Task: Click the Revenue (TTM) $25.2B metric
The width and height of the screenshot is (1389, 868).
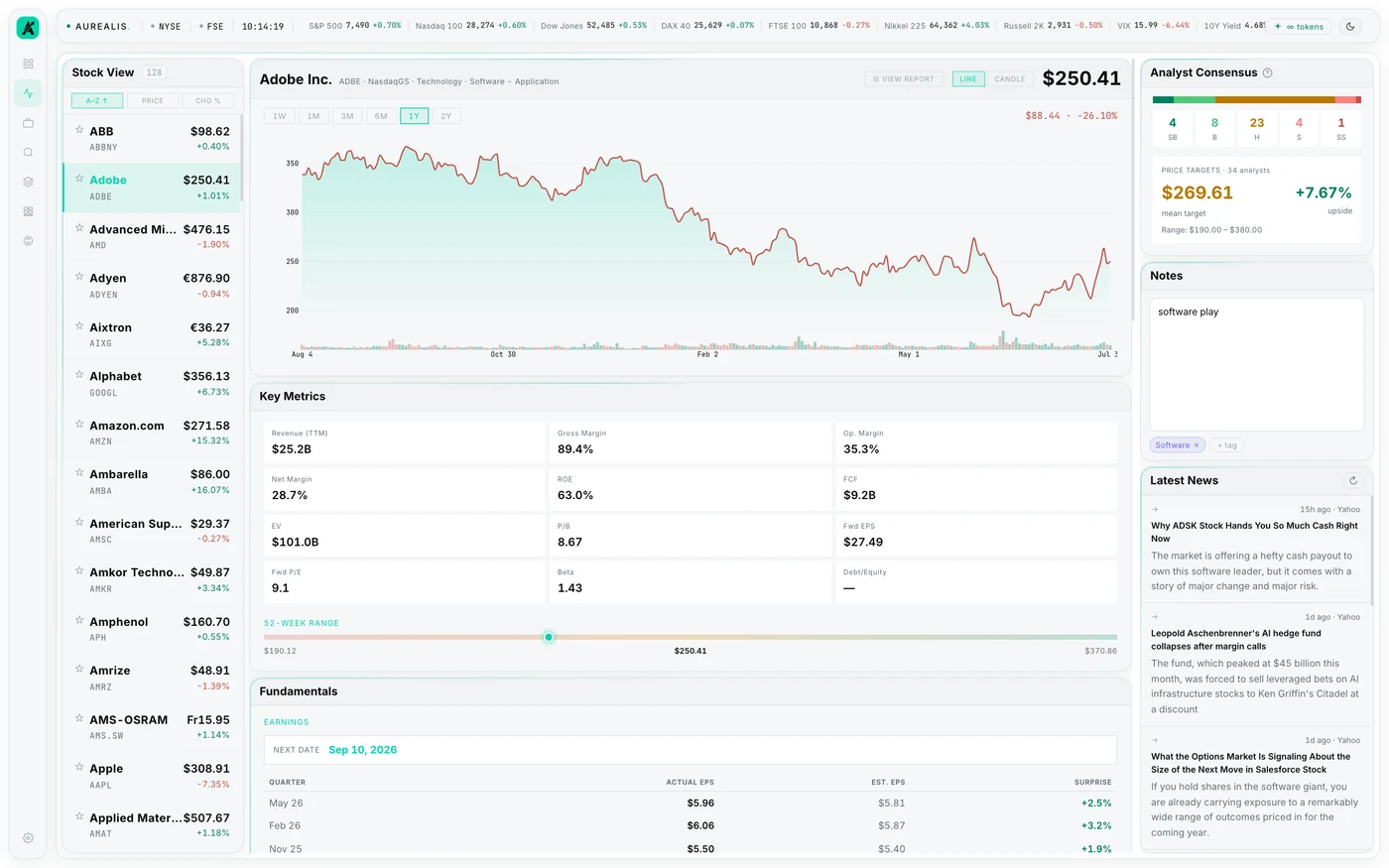Action: 404,442
